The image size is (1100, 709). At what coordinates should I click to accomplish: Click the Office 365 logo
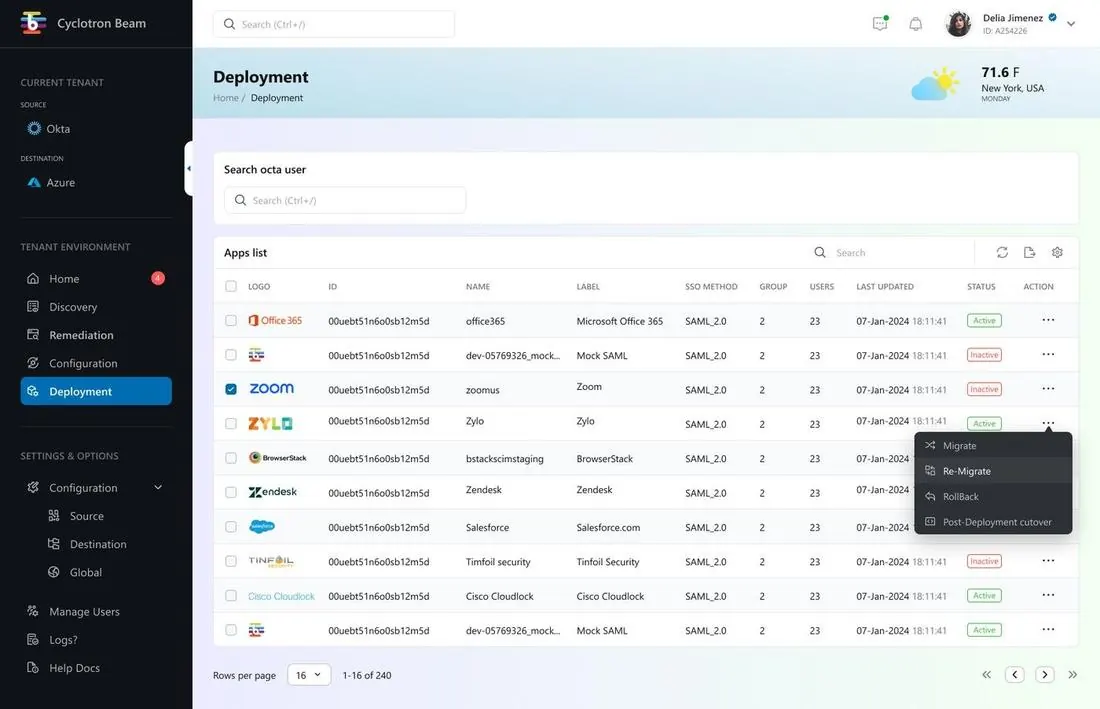pyautogui.click(x=275, y=320)
